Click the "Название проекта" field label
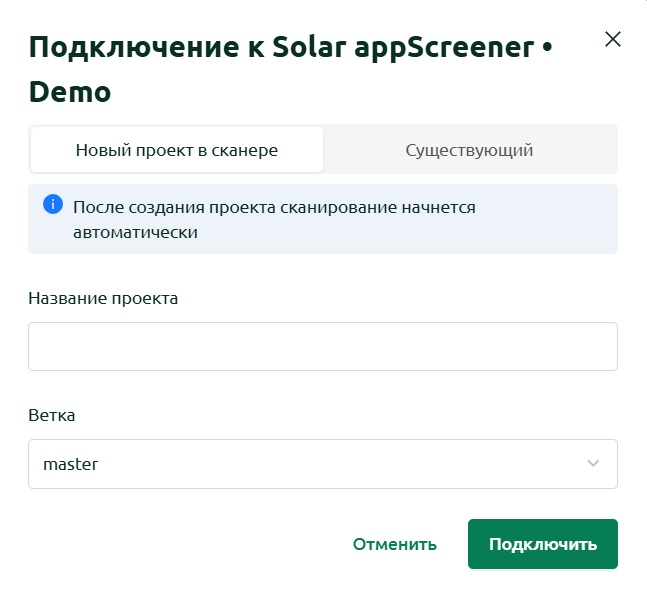This screenshot has height=592, width=647. (103, 298)
